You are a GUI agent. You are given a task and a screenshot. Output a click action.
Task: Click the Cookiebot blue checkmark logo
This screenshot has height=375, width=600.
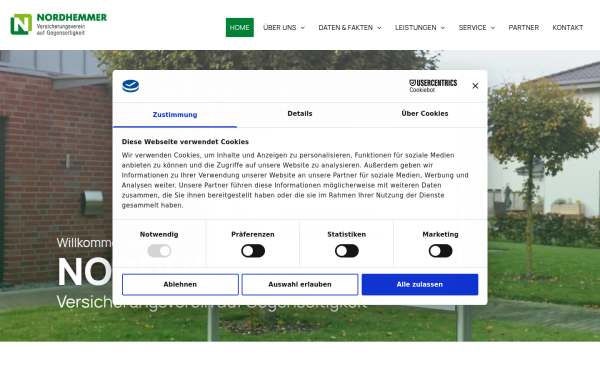130,86
